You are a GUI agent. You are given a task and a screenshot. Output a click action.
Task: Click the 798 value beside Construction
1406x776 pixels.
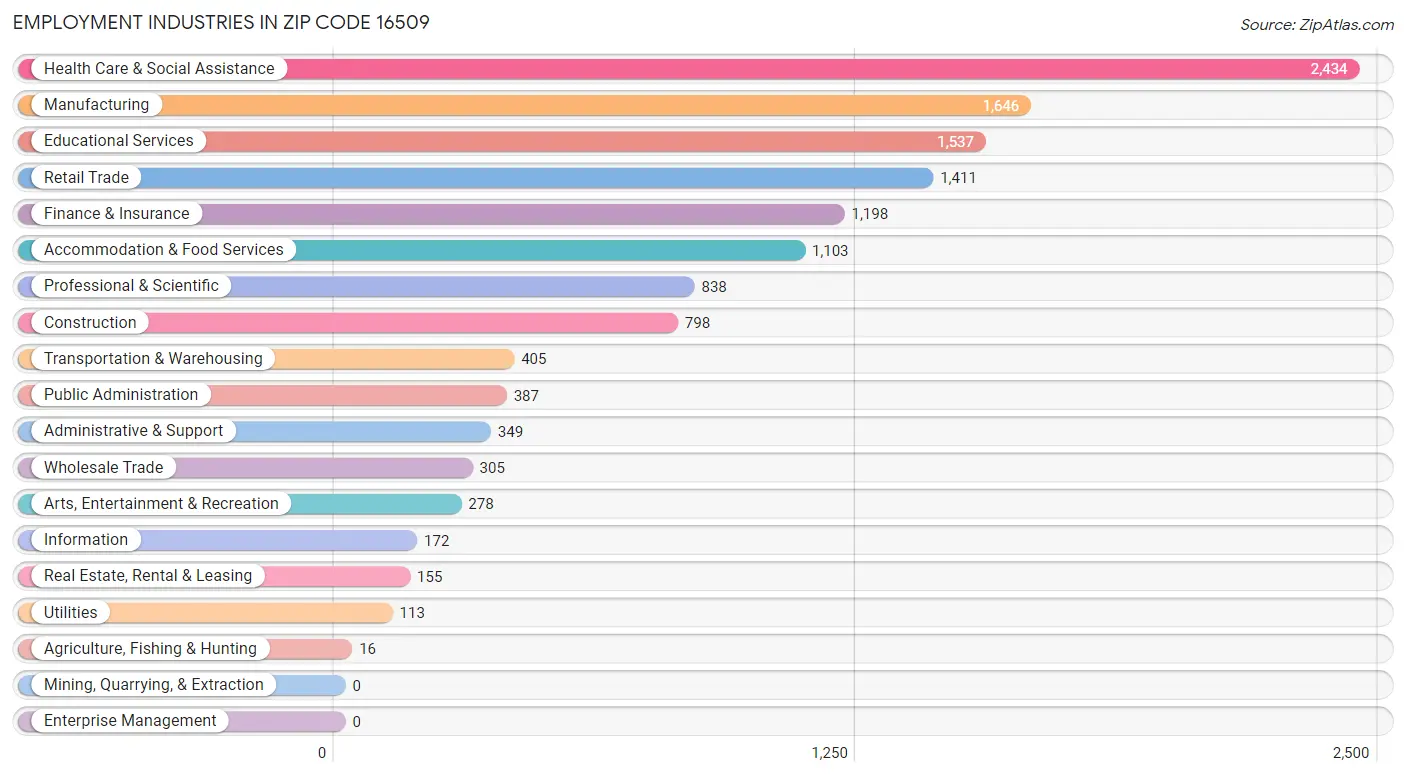click(x=698, y=323)
